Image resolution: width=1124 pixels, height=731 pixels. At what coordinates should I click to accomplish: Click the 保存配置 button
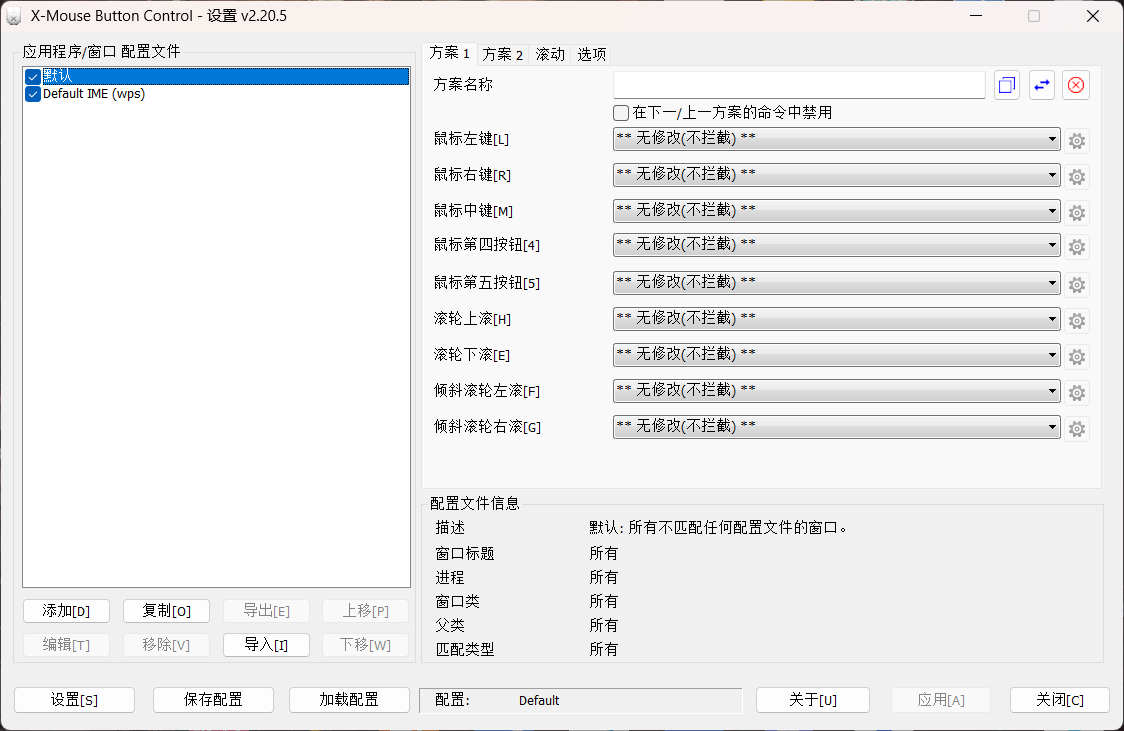click(x=213, y=700)
